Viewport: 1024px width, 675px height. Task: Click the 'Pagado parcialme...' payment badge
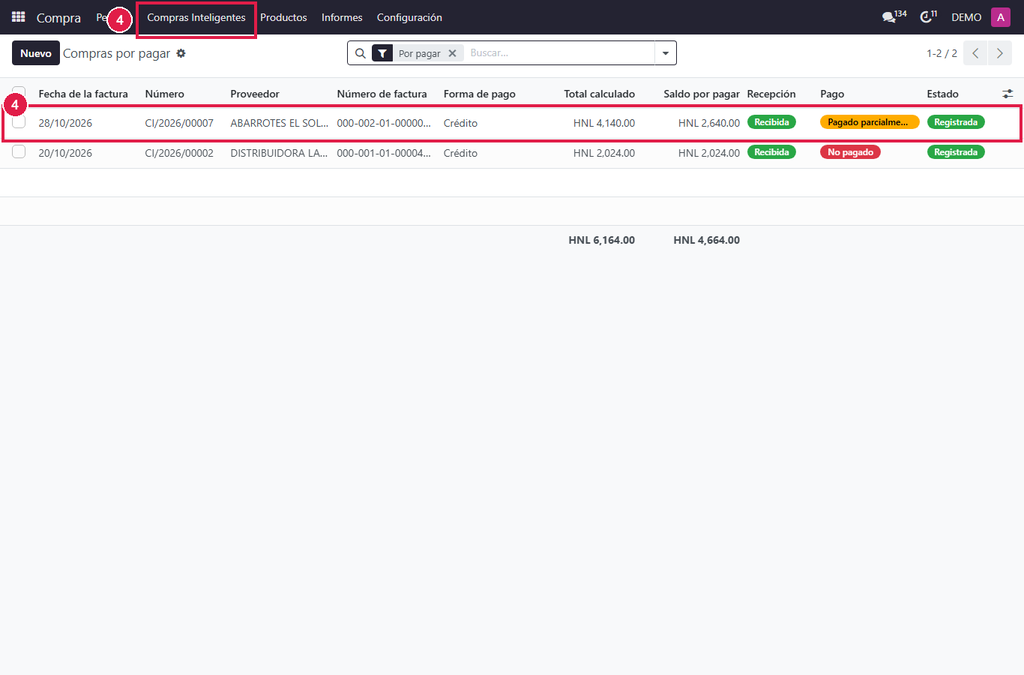869,122
